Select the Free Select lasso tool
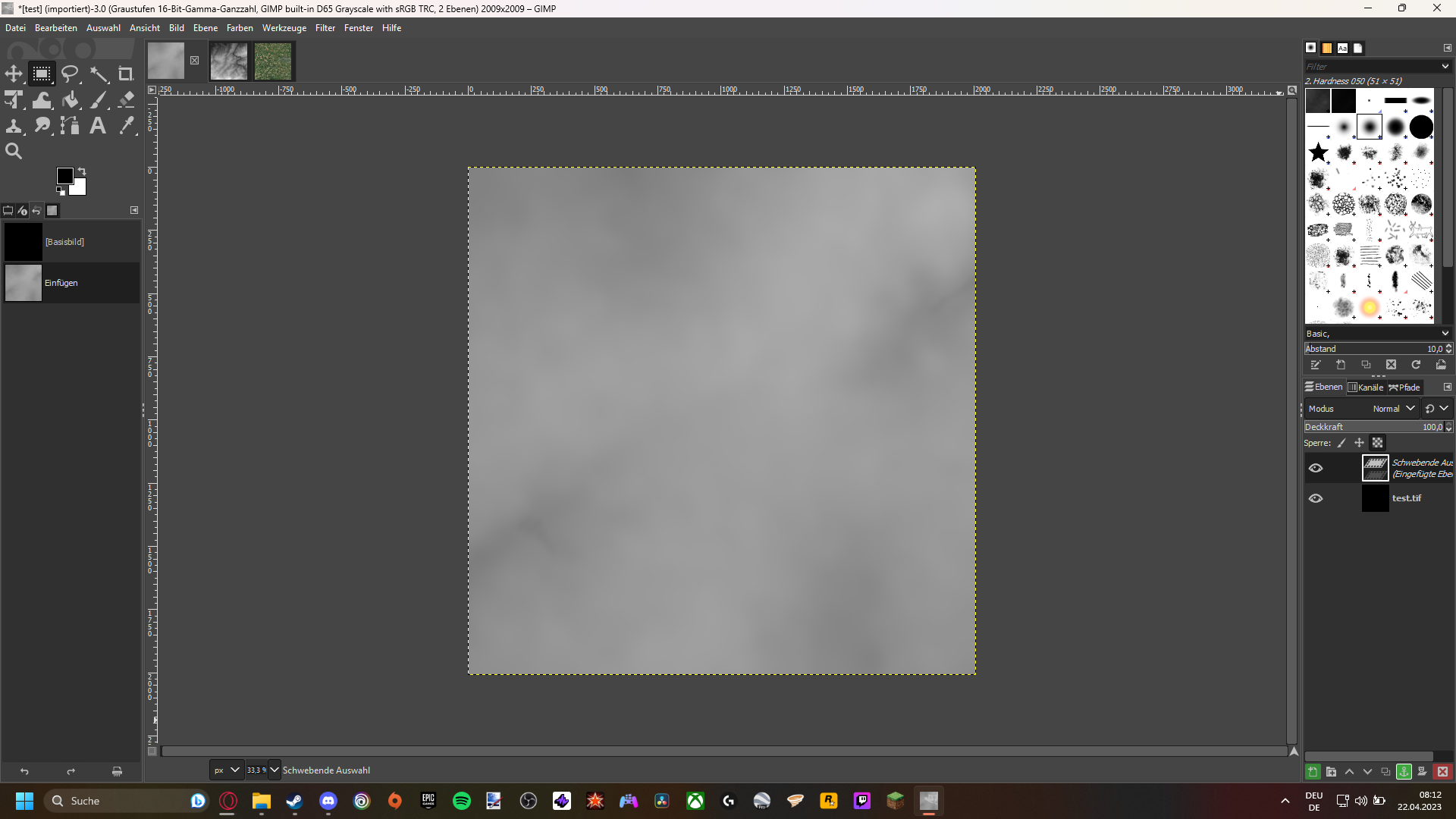1456x819 pixels. coord(70,74)
